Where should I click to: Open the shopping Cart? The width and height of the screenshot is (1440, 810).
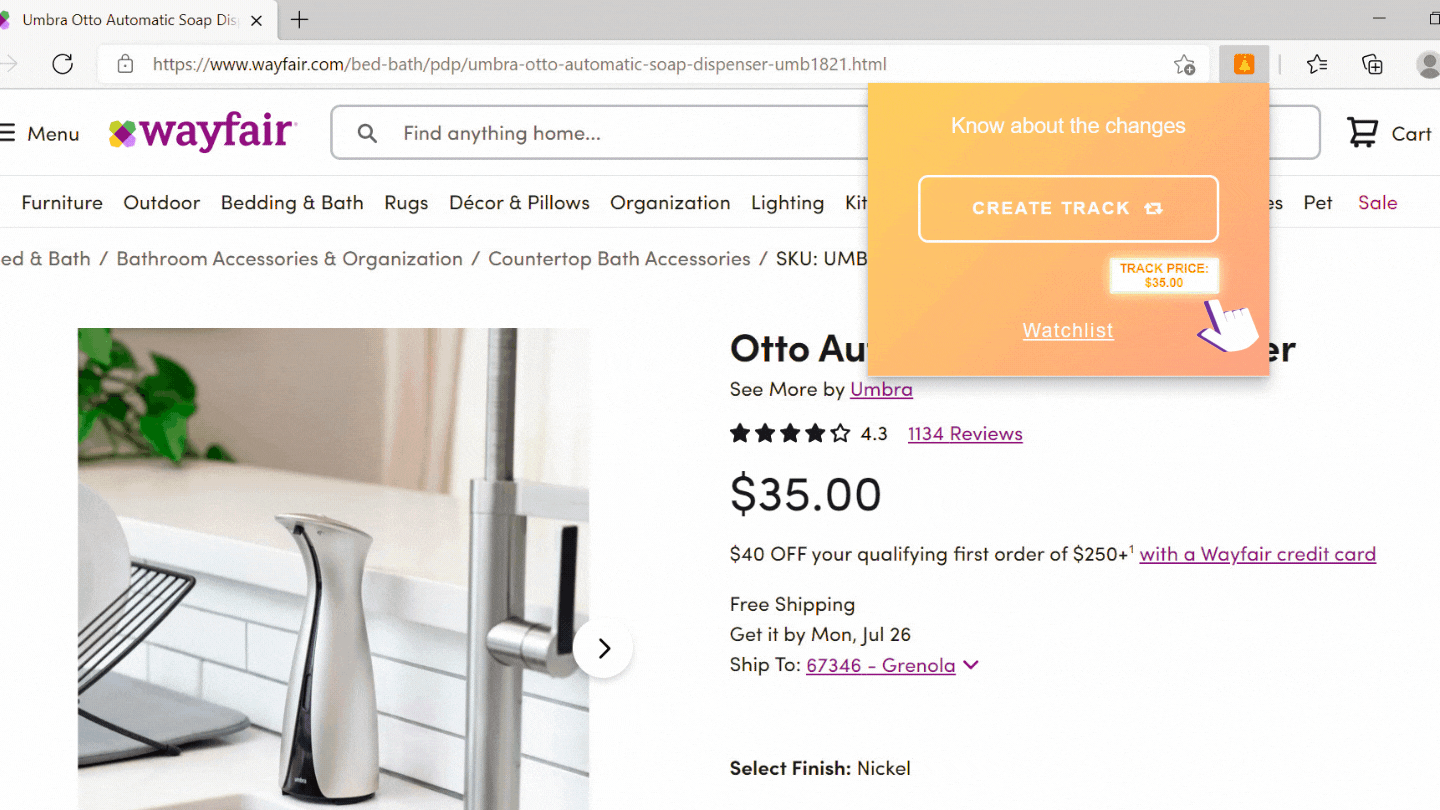(x=1388, y=133)
